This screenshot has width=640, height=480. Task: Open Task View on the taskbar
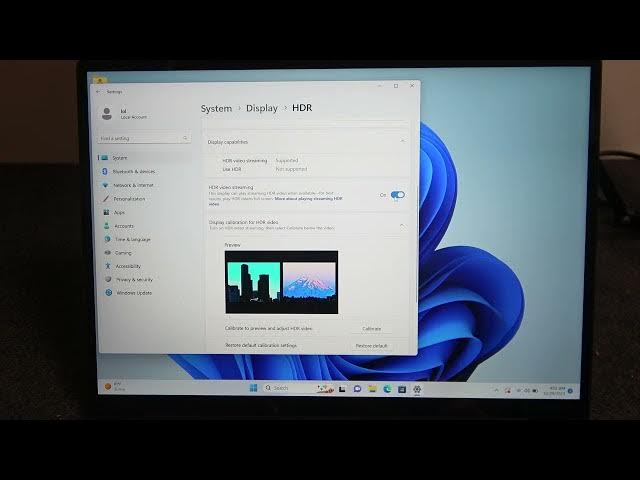point(342,389)
